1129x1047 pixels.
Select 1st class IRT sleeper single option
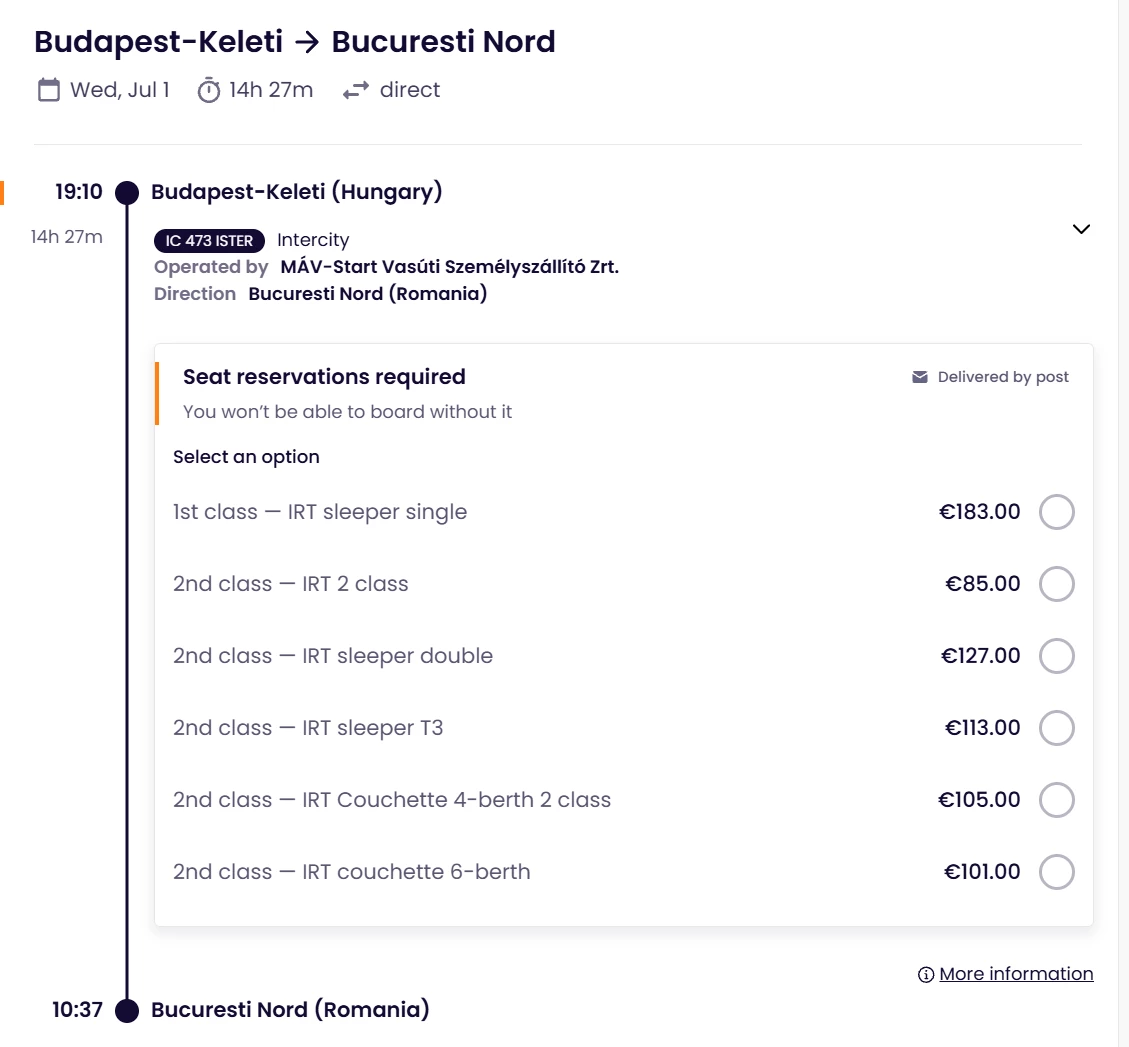click(1057, 512)
